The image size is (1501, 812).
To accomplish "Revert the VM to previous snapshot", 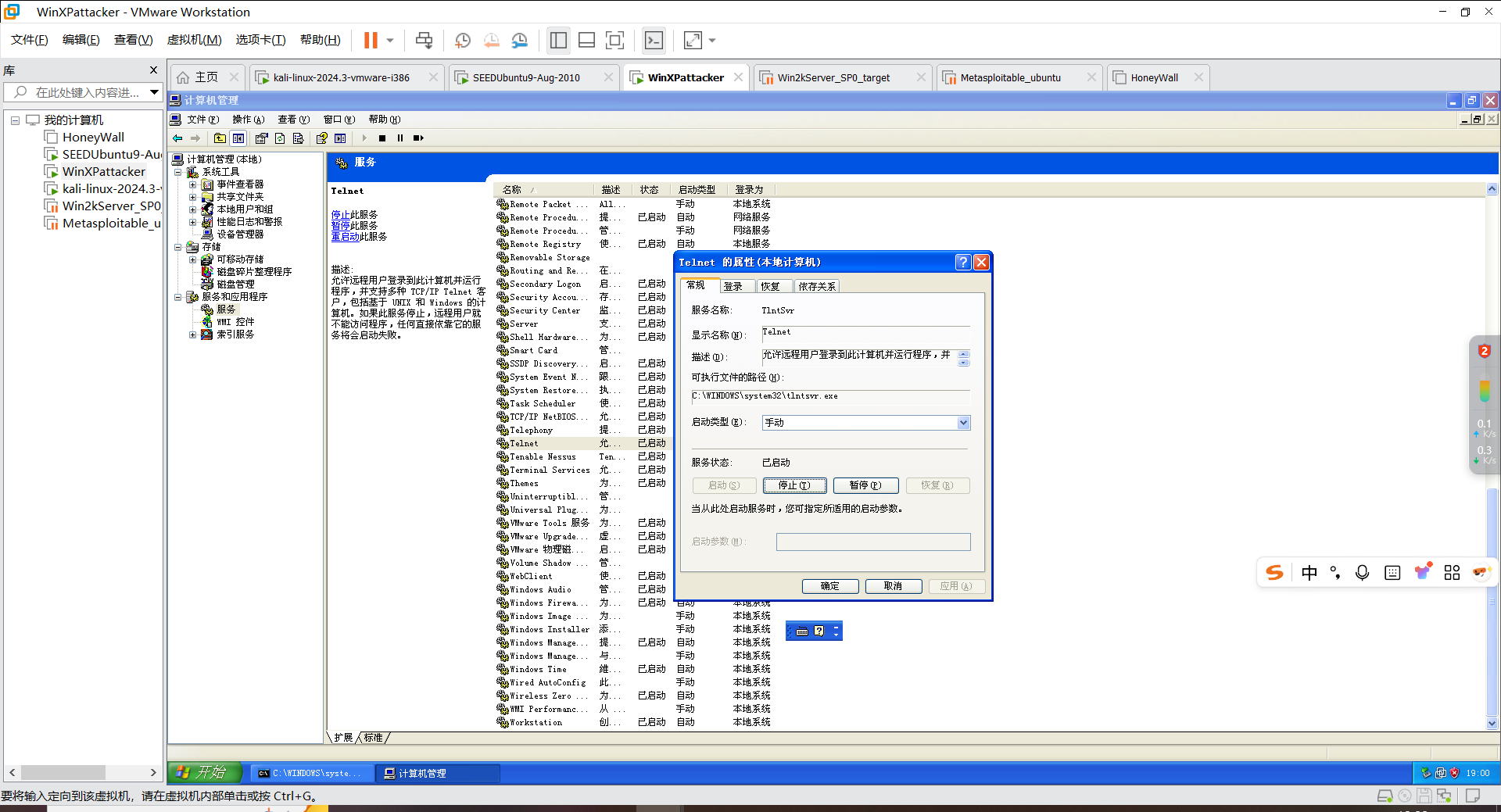I will point(491,40).
